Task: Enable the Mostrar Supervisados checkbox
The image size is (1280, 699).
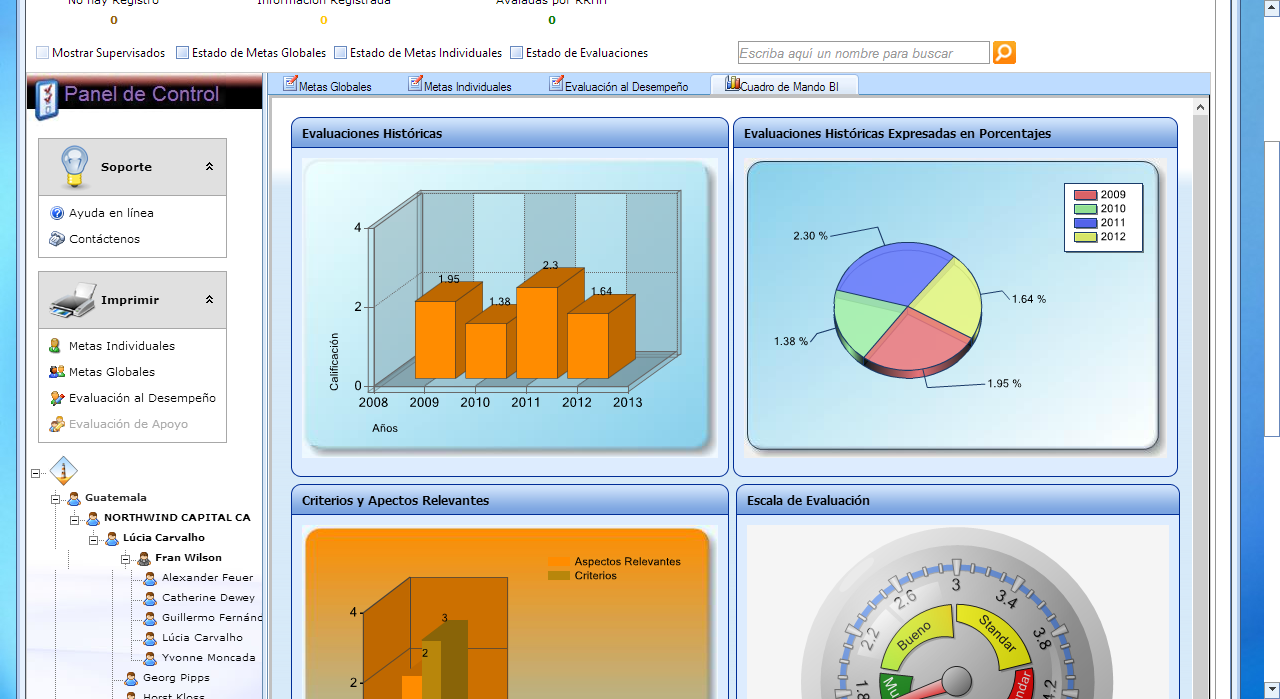Action: (42, 53)
